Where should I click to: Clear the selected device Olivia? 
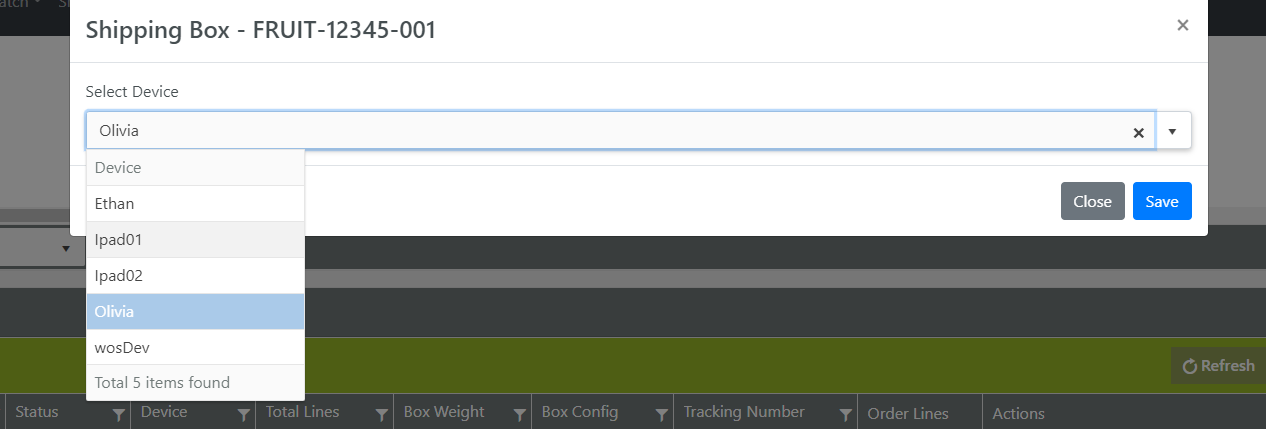[1138, 132]
